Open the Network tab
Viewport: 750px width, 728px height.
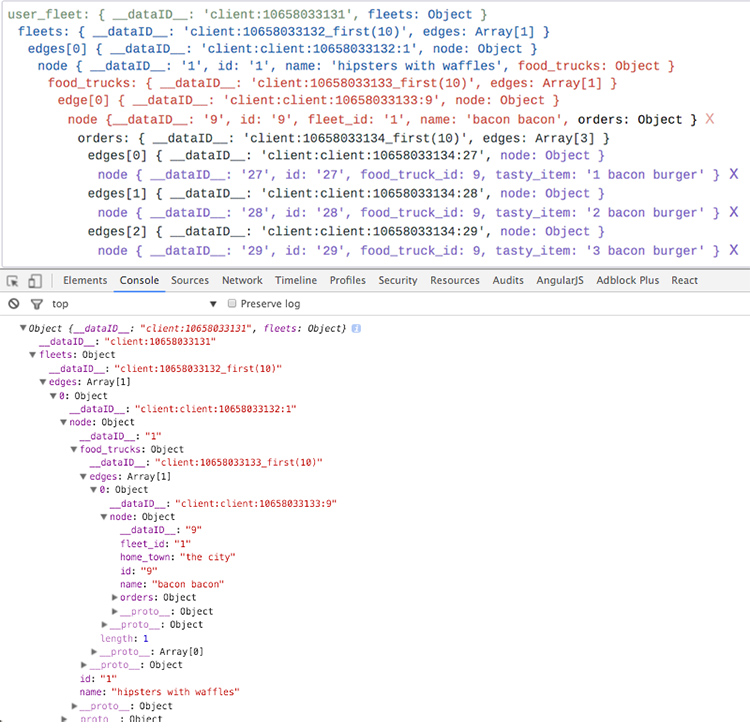[x=242, y=281]
